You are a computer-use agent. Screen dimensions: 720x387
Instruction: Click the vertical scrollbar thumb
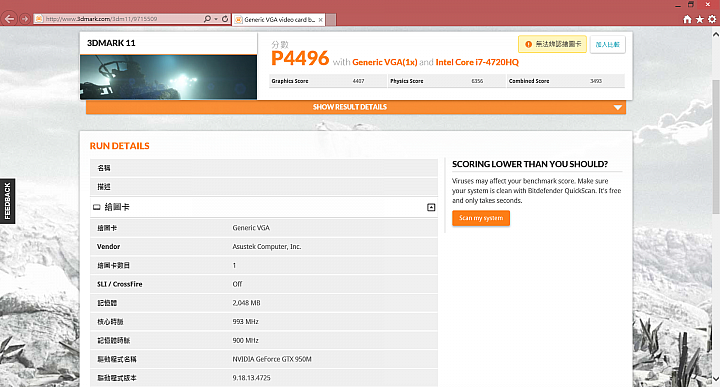point(715,147)
